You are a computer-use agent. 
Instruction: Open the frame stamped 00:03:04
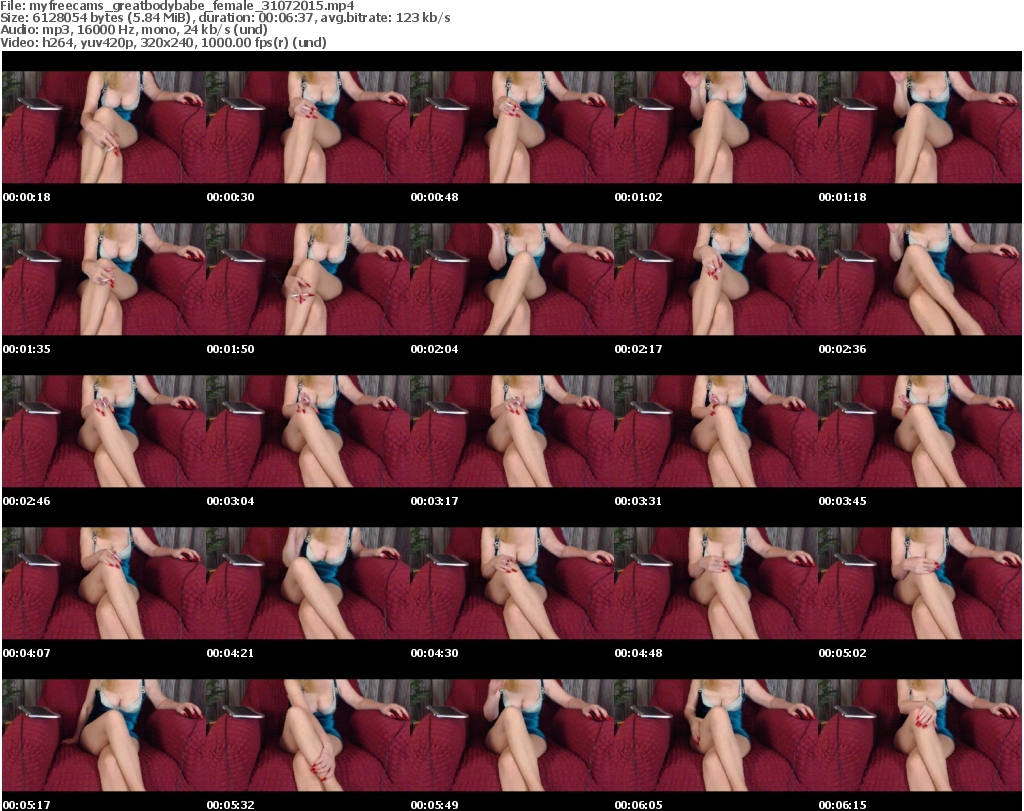(308, 431)
